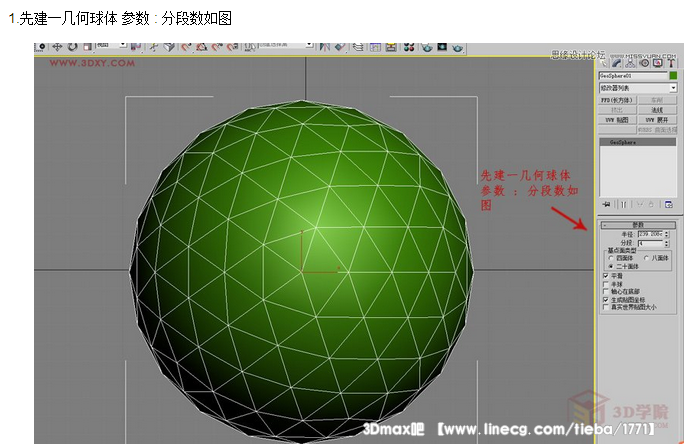Toggle Spinner Snap icon
Viewport: 684px width, 446px height.
tap(233, 47)
